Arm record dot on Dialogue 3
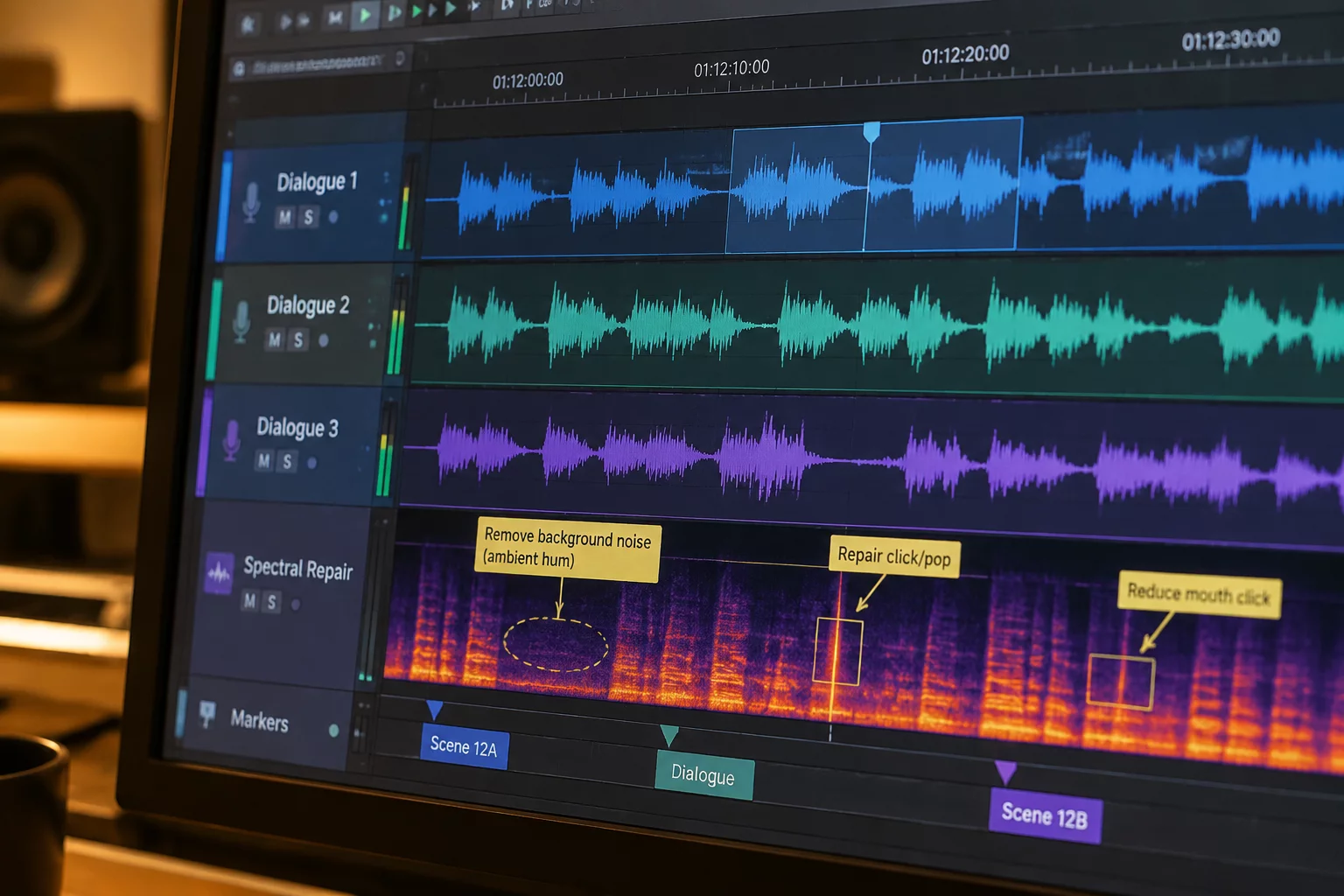 click(x=312, y=462)
